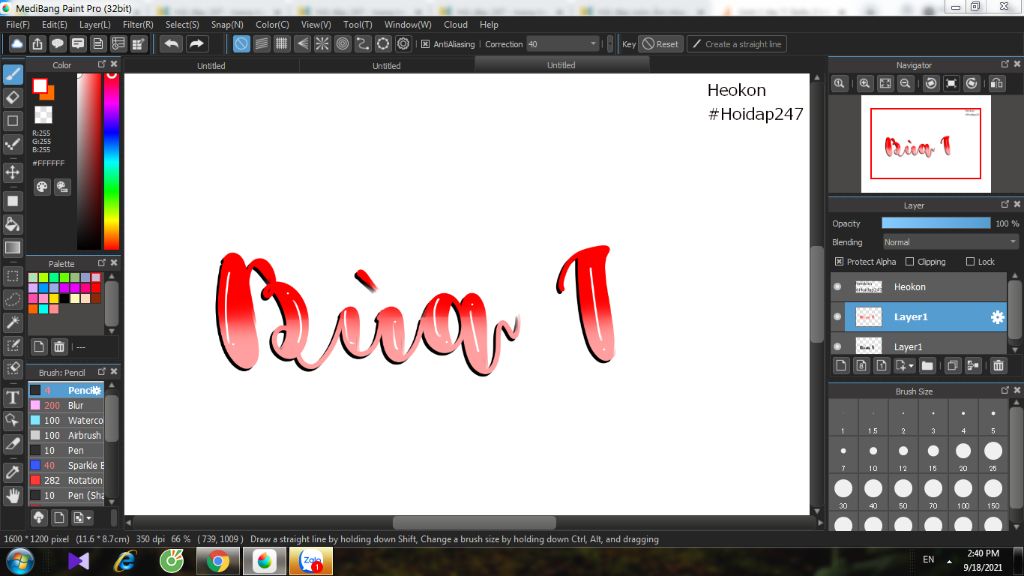The width and height of the screenshot is (1024, 576).
Task: Open the Filter(R) menu
Action: [x=137, y=24]
